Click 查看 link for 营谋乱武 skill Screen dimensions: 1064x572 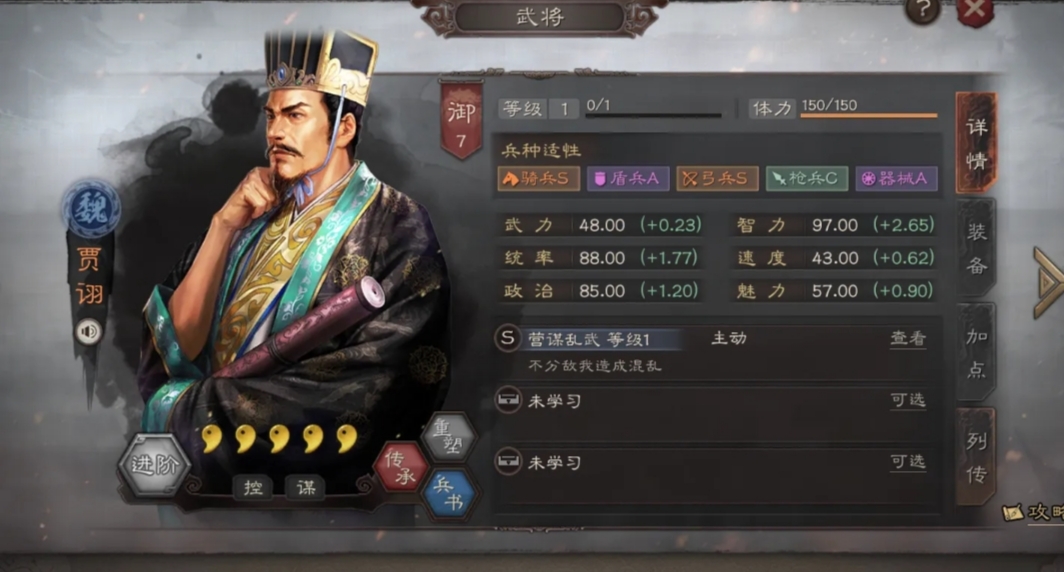(x=908, y=338)
